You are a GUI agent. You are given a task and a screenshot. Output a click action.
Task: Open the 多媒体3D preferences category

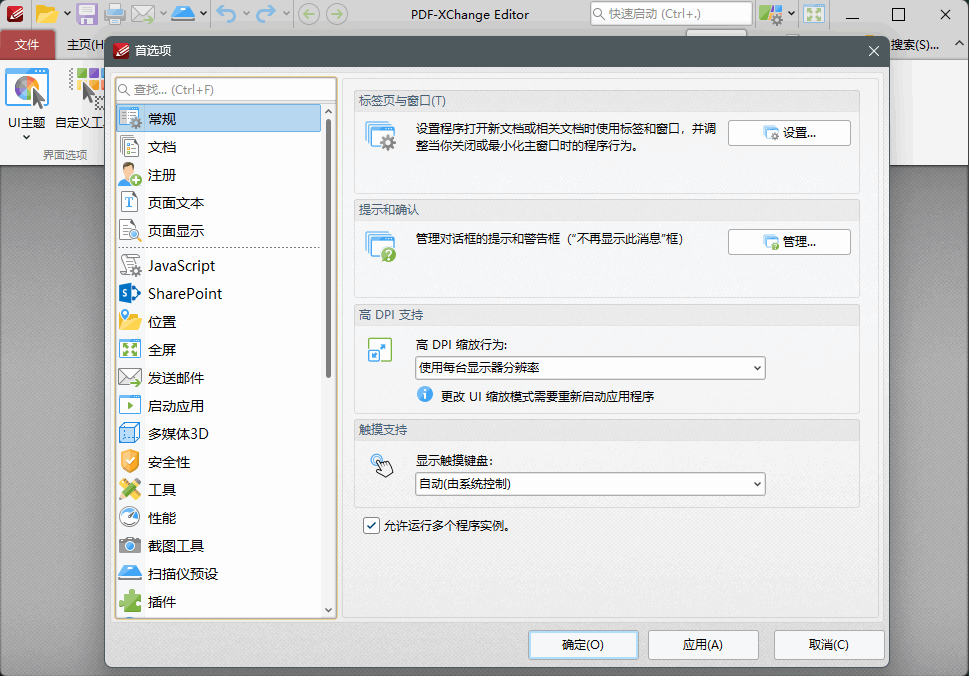point(219,433)
